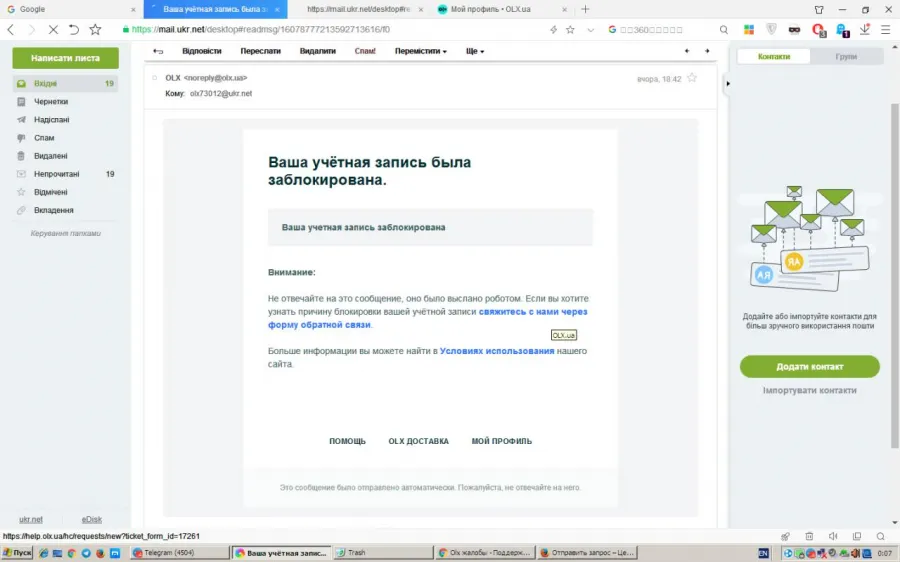Open a new browser tab with plus
The height and width of the screenshot is (562, 900).
point(585,9)
